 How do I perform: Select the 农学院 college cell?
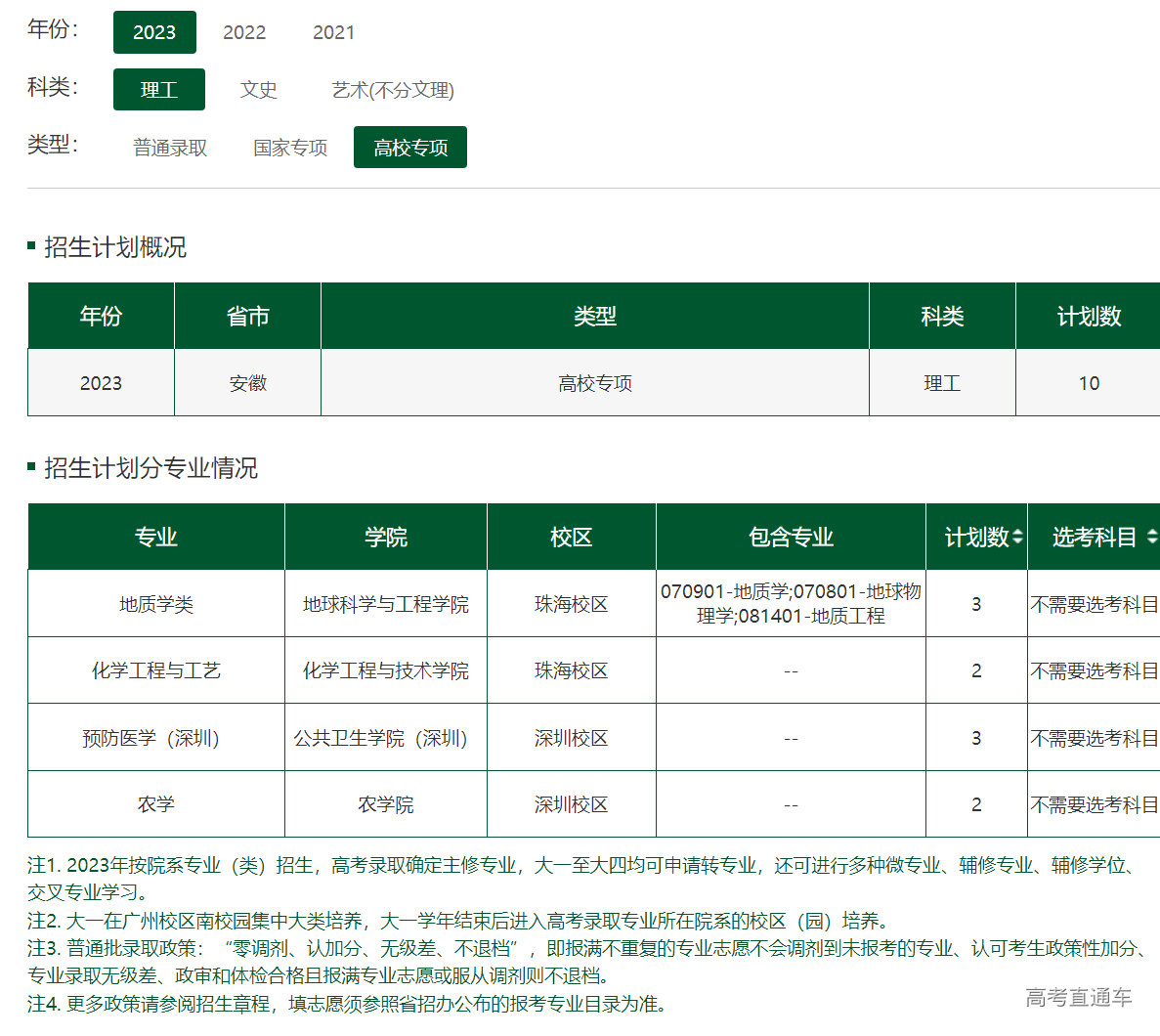pos(386,804)
